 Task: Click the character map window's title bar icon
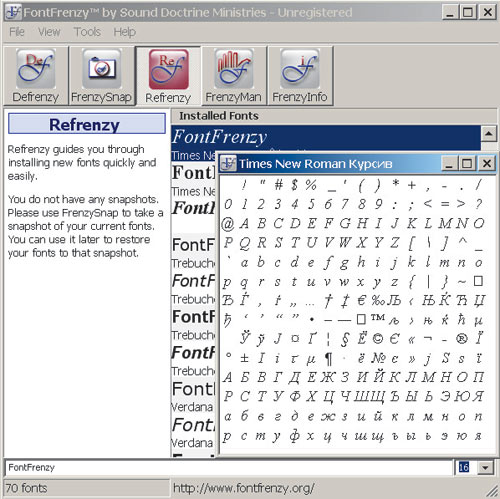pyautogui.click(x=228, y=163)
